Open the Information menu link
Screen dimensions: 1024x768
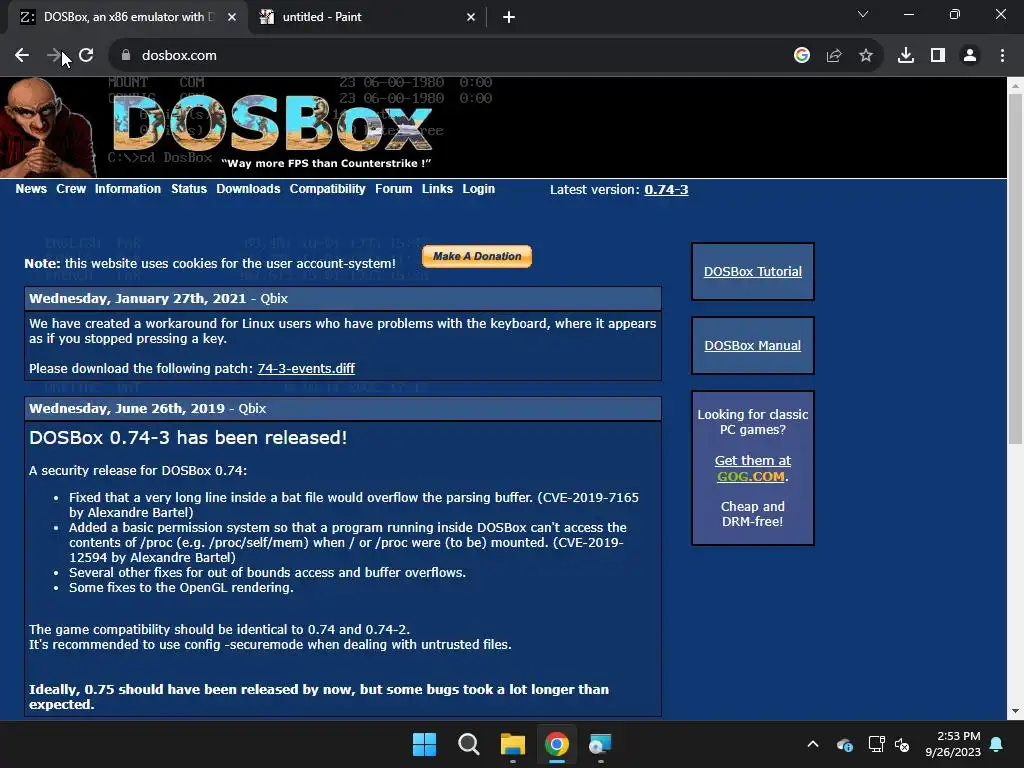pos(127,189)
